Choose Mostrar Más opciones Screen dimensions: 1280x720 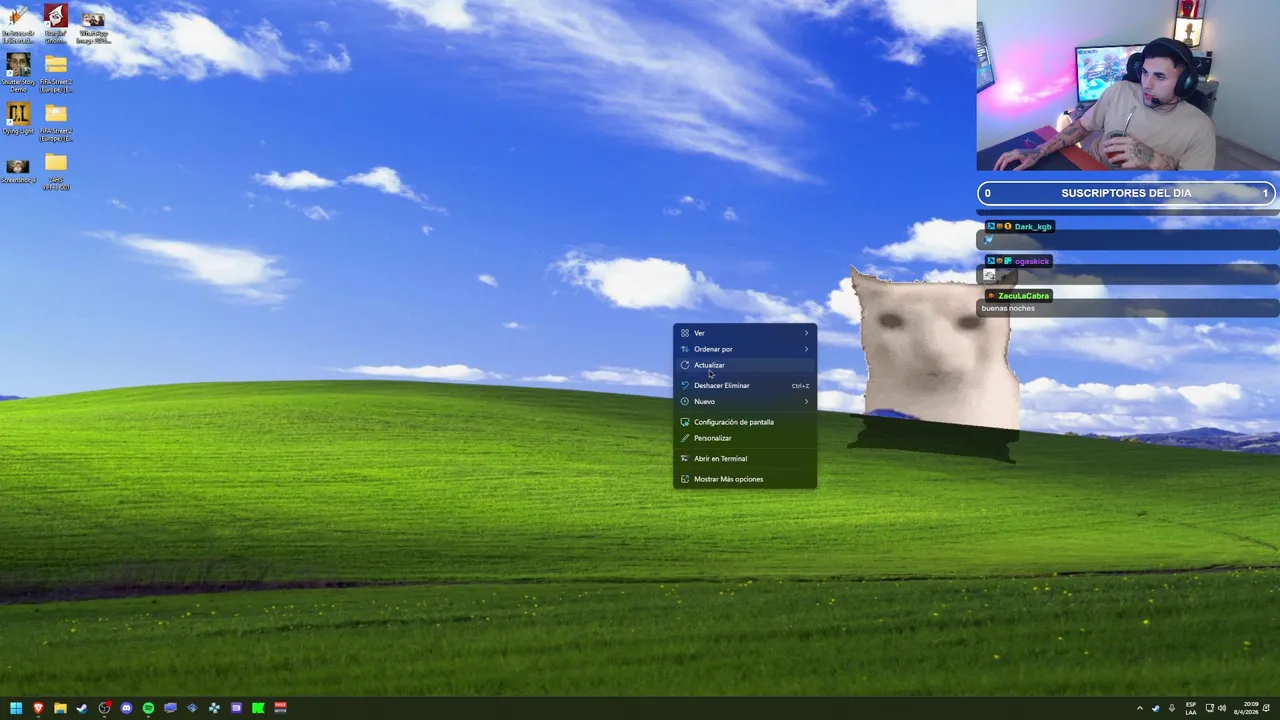(745, 479)
